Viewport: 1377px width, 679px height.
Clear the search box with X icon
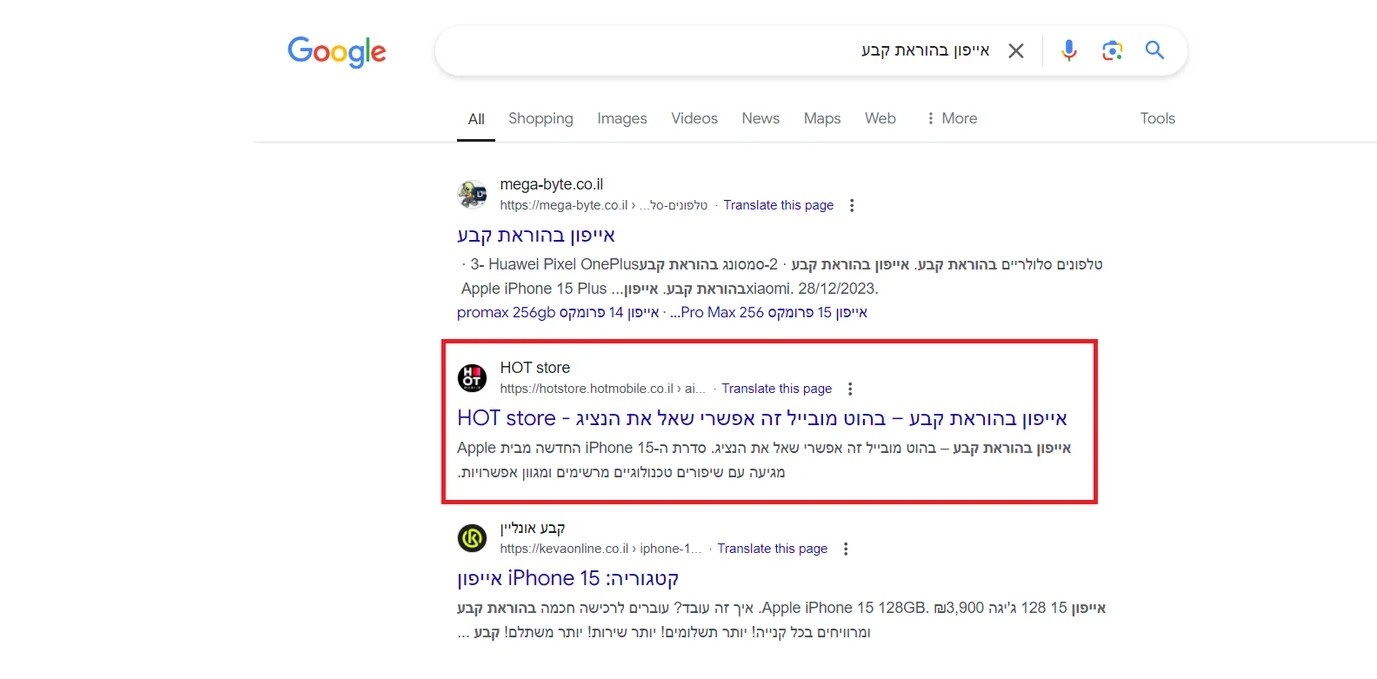pos(1015,51)
